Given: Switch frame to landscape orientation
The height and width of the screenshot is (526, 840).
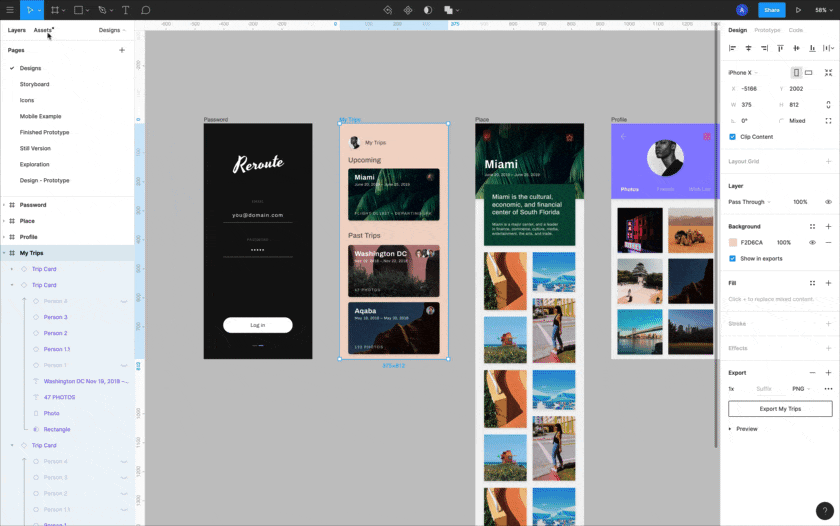Looking at the screenshot, I should [x=809, y=73].
